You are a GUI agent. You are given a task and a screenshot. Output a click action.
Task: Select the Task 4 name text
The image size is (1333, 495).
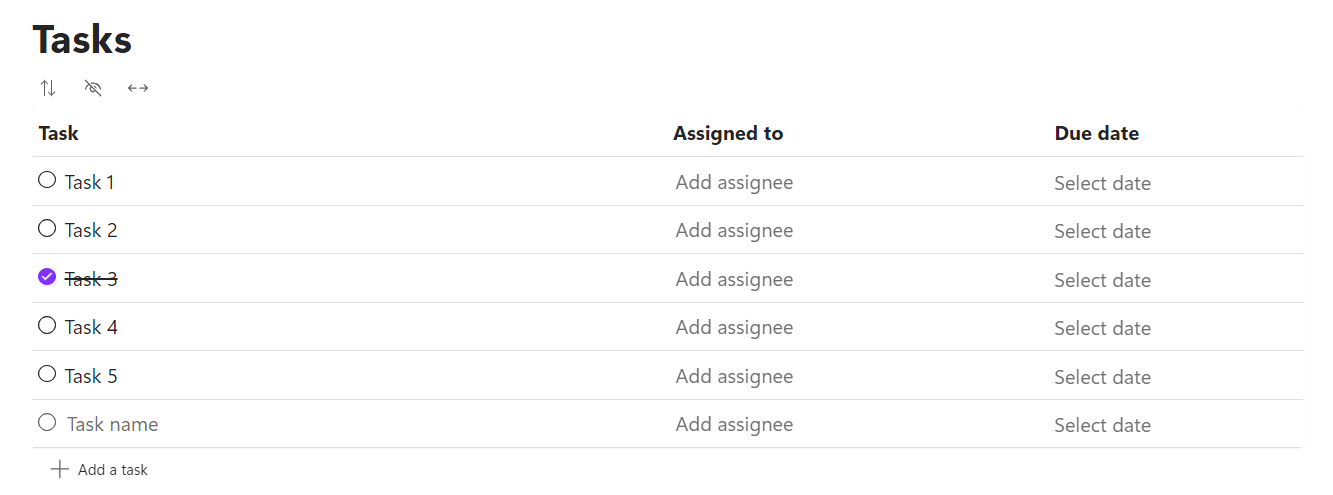(x=91, y=327)
